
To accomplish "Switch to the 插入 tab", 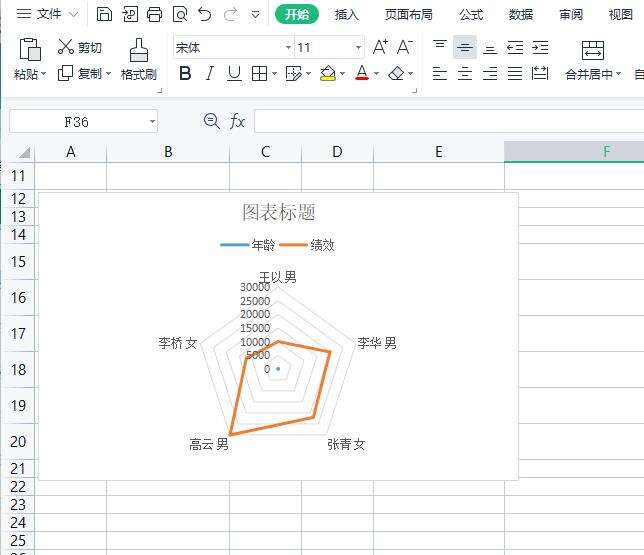I will pyautogui.click(x=347, y=14).
